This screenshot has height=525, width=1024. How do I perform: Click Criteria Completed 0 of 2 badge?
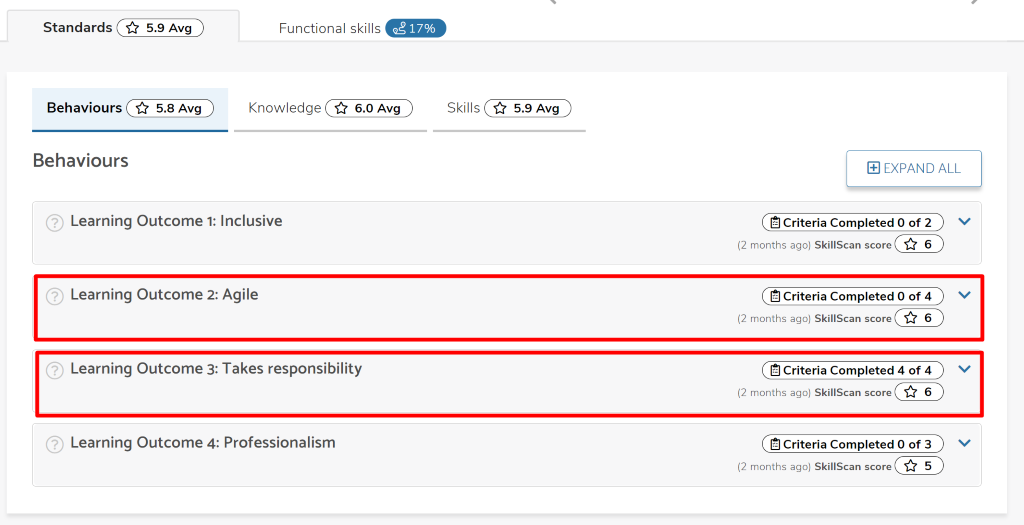(852, 223)
